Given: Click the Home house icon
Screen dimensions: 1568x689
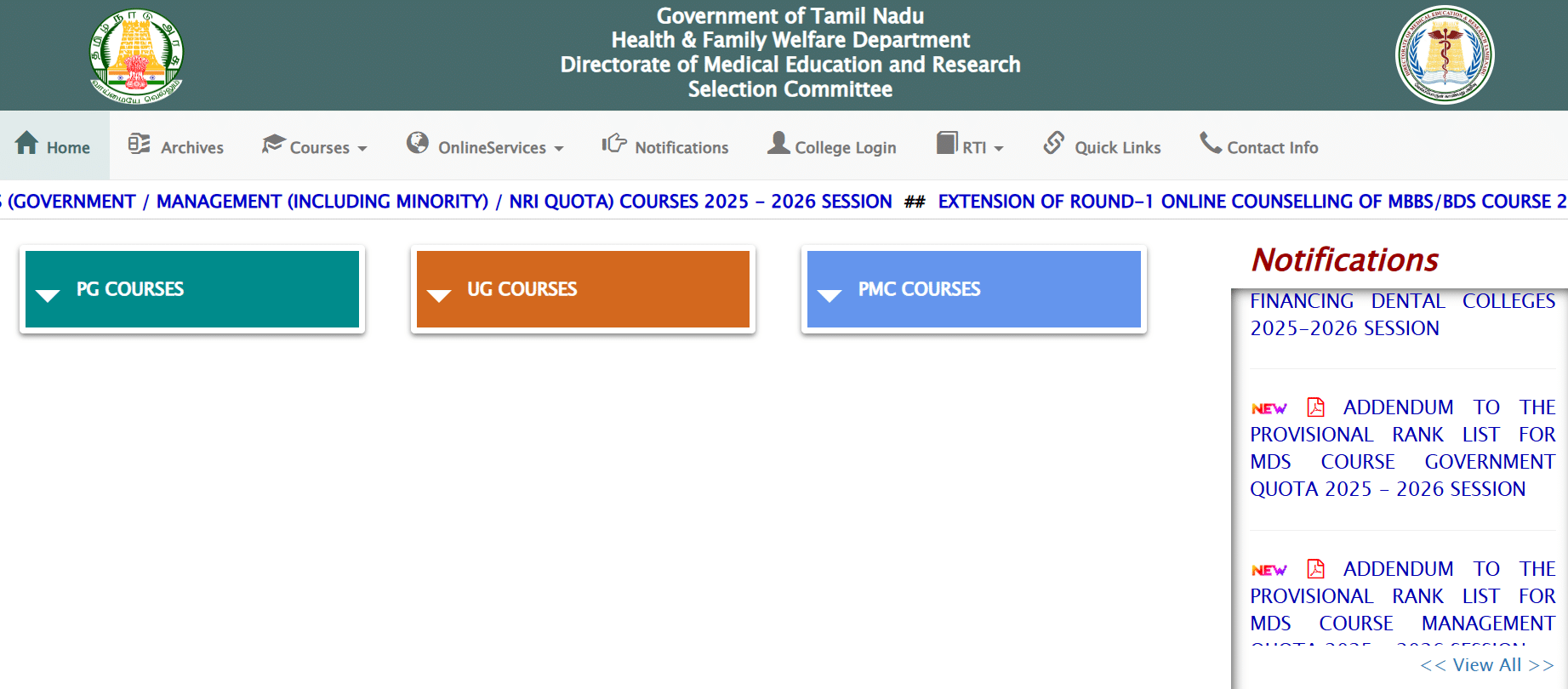Looking at the screenshot, I should [x=27, y=143].
